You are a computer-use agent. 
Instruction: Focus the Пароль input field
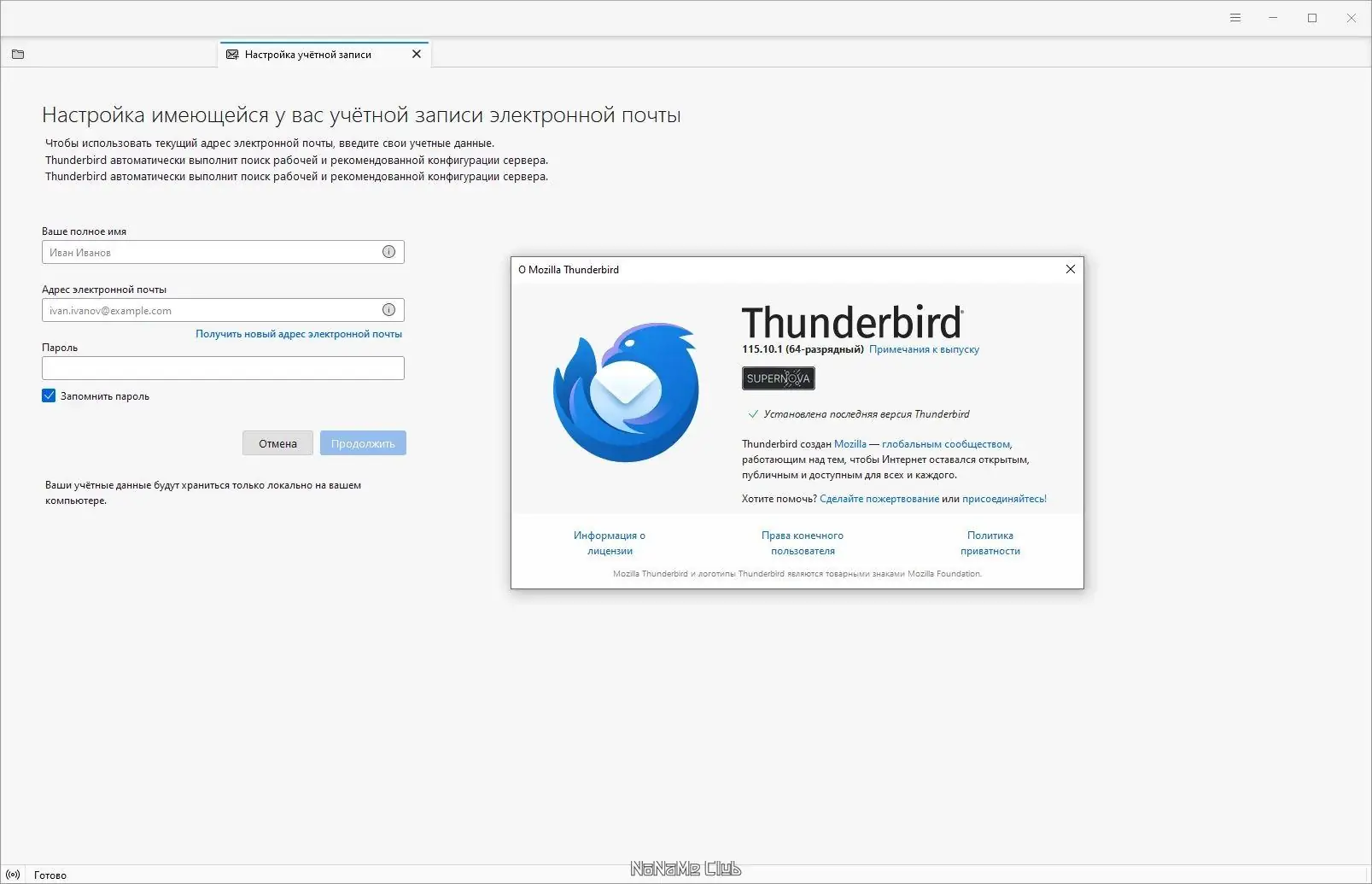pyautogui.click(x=223, y=368)
